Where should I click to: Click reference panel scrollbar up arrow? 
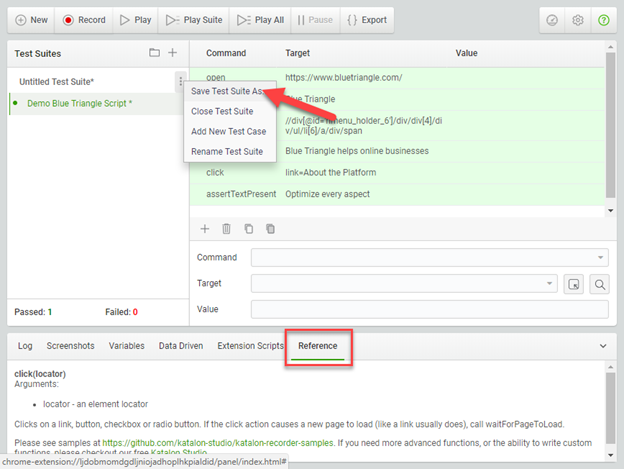point(610,367)
